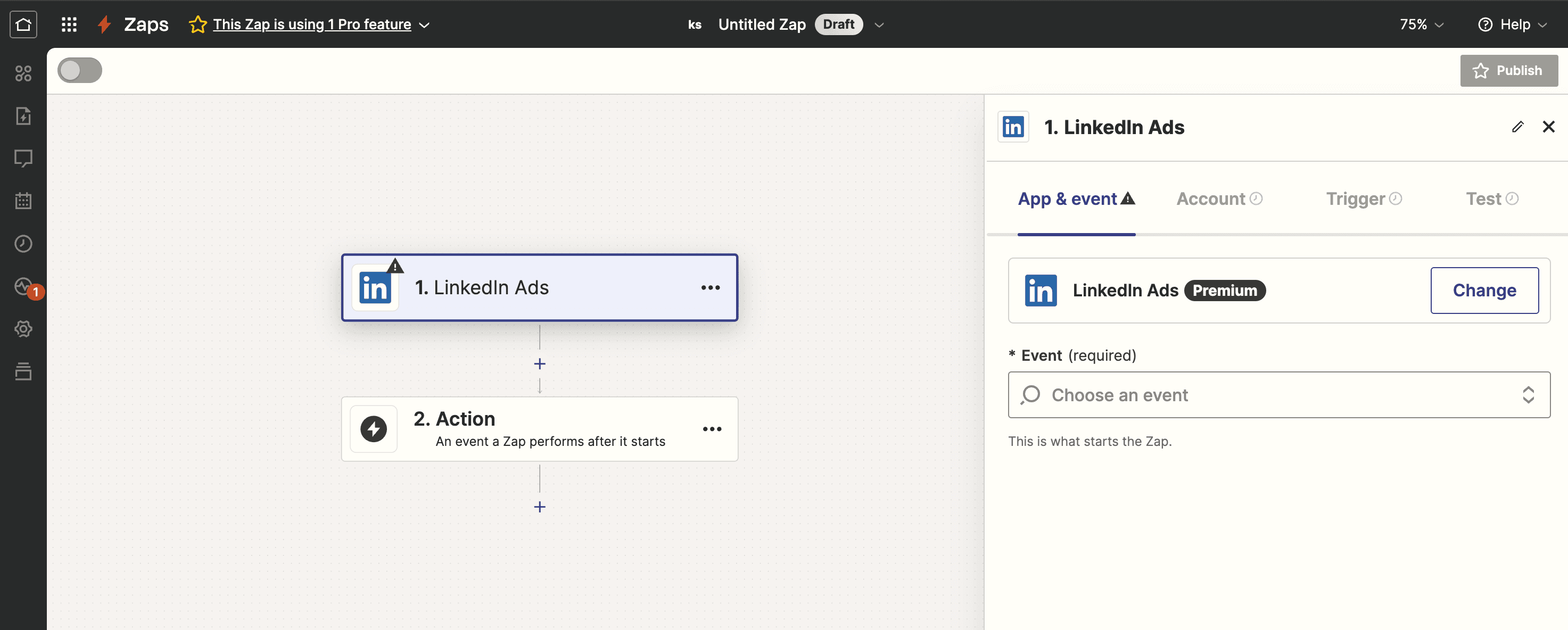The width and height of the screenshot is (1568, 630).
Task: Expand the Pro feature dropdown chevron
Action: click(x=425, y=25)
